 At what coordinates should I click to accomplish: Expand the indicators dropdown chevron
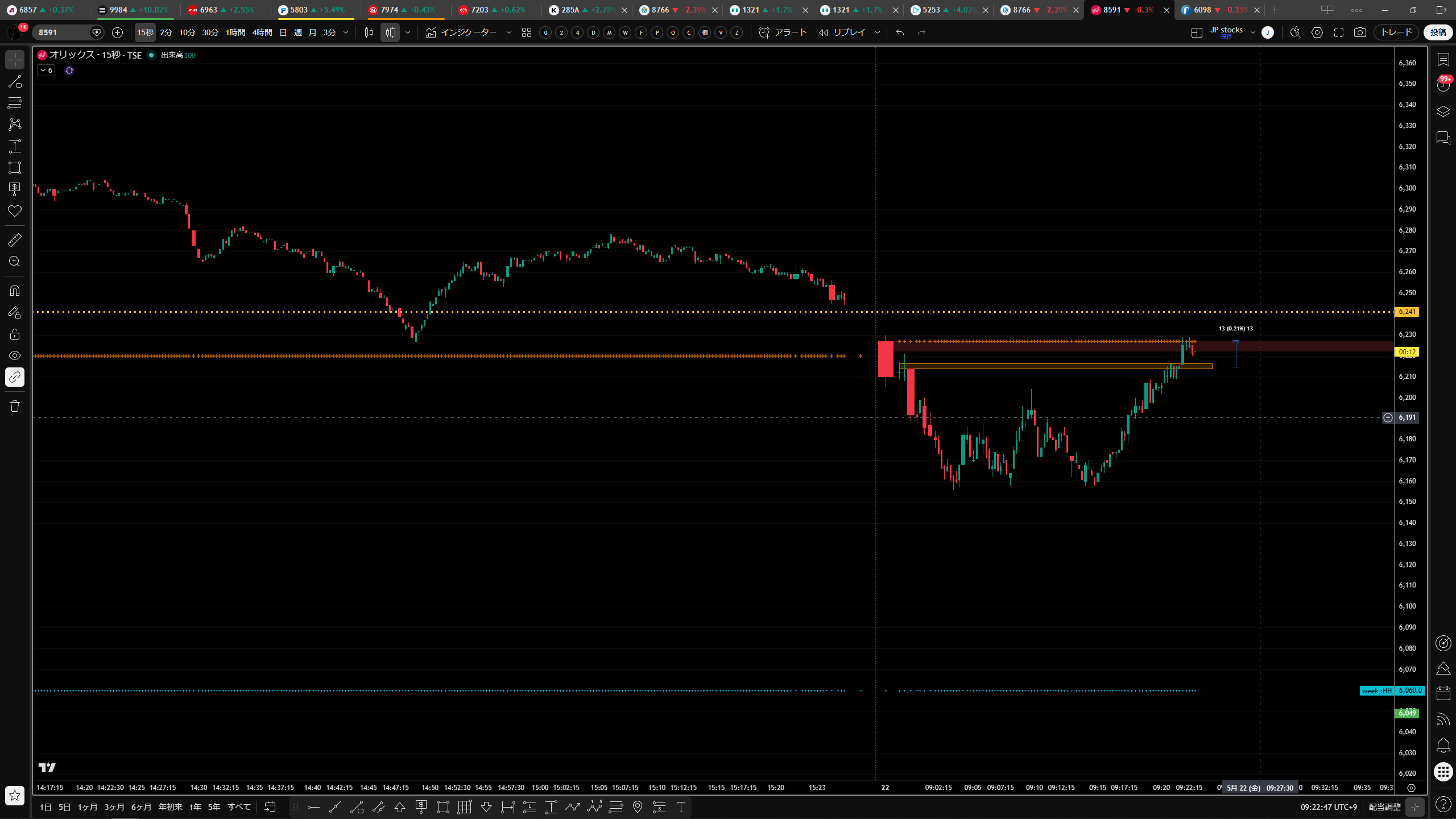[x=508, y=32]
